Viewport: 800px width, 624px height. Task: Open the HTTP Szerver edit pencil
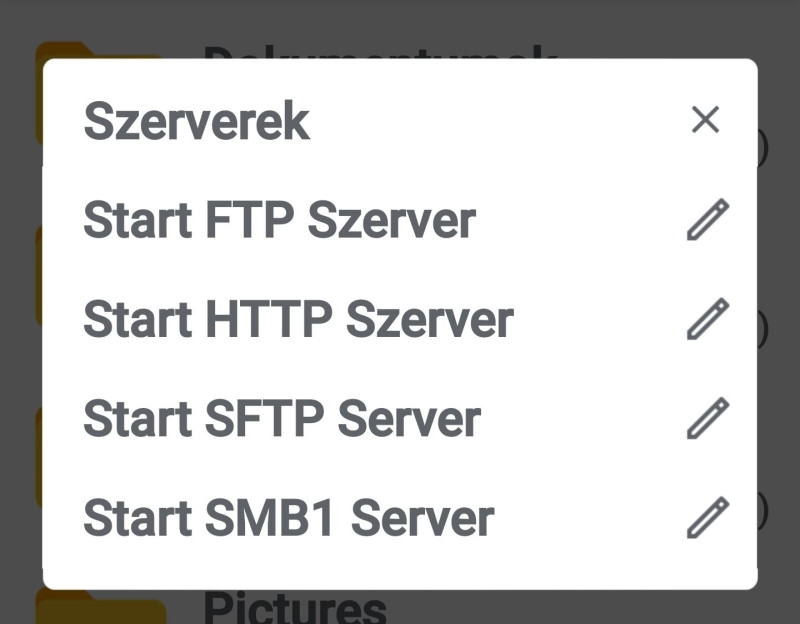[708, 319]
